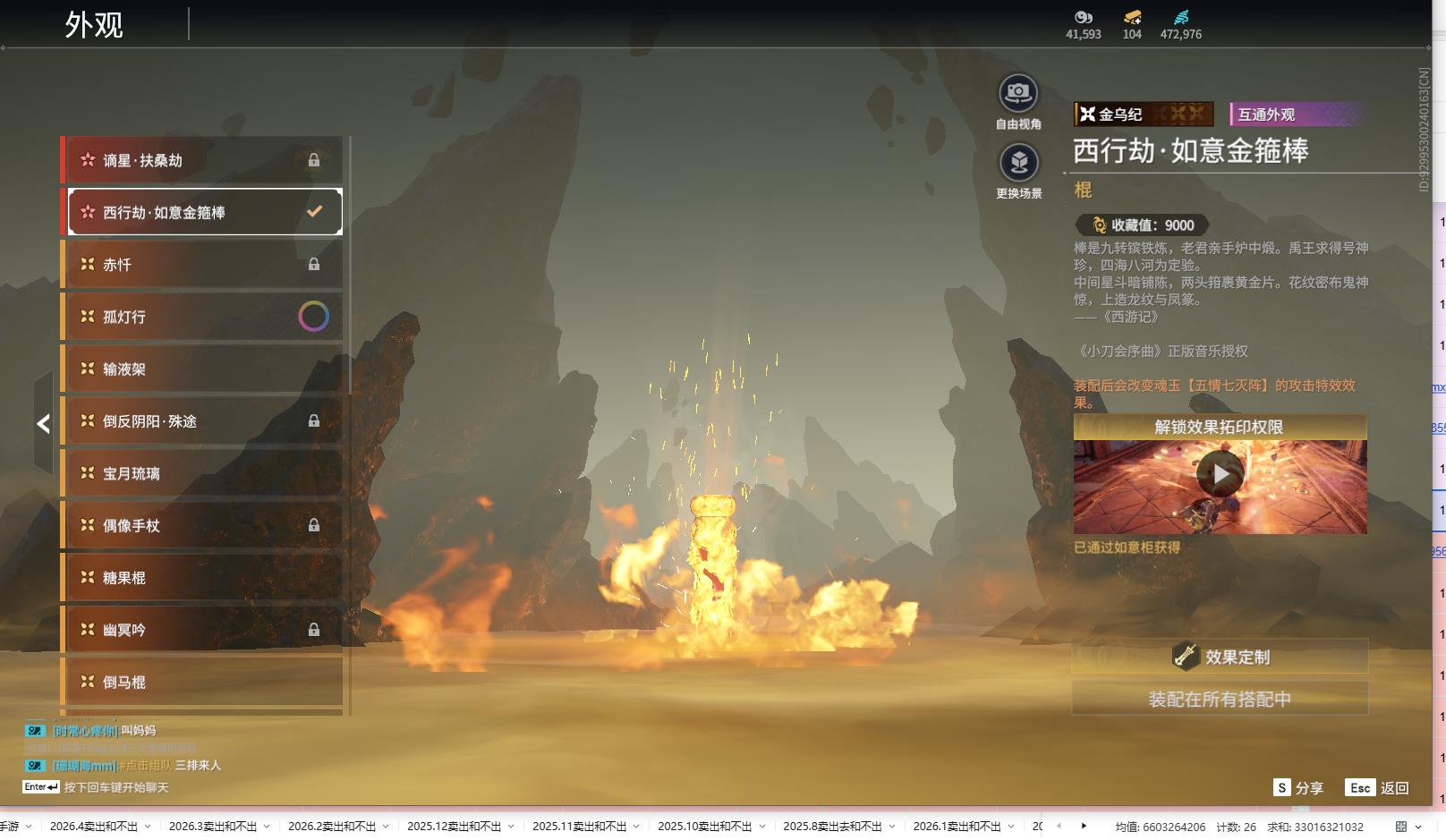
Task: Click the 装配在所有搭配中 button
Action: tap(1220, 699)
